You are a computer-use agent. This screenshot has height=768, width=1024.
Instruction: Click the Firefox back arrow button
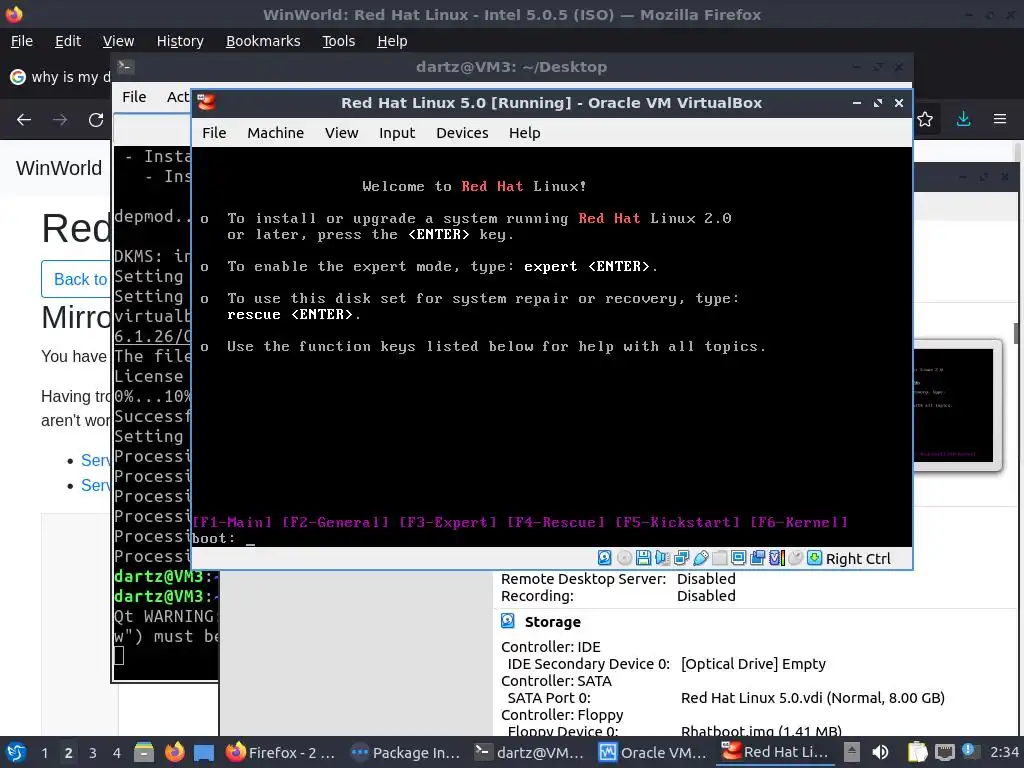24,120
